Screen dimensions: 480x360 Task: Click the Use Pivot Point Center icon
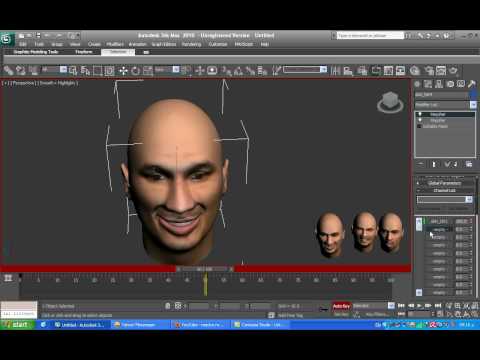click(186, 70)
